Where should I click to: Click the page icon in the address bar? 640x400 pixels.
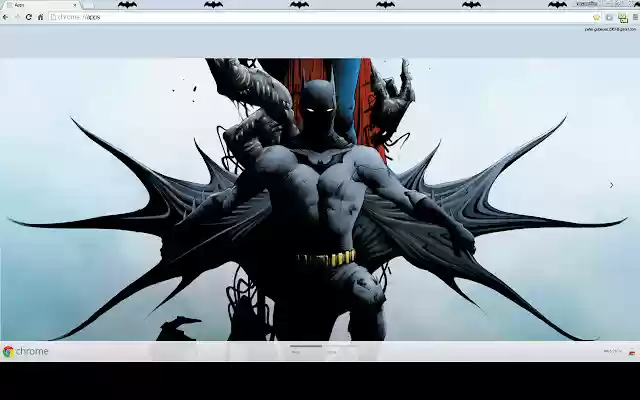[53, 17]
